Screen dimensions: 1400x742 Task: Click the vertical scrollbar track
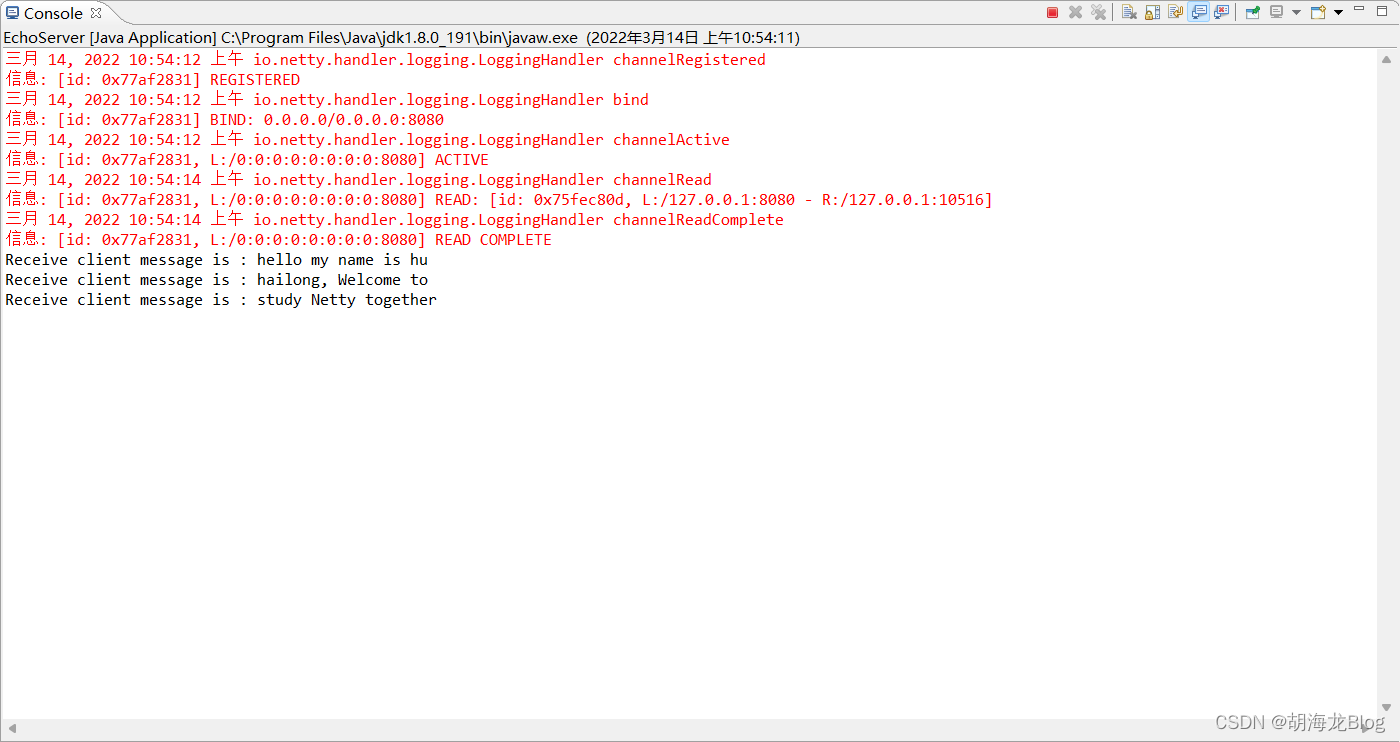tap(1386, 383)
